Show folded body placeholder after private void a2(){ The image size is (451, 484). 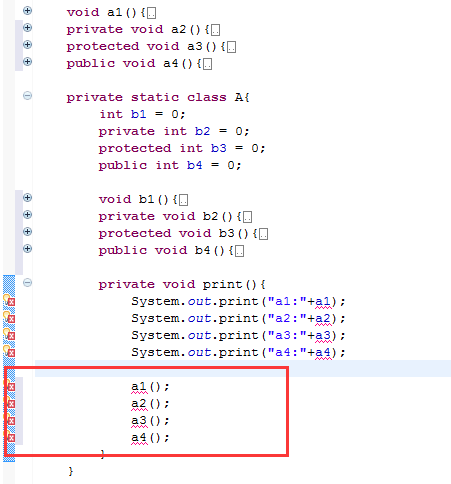point(216,30)
